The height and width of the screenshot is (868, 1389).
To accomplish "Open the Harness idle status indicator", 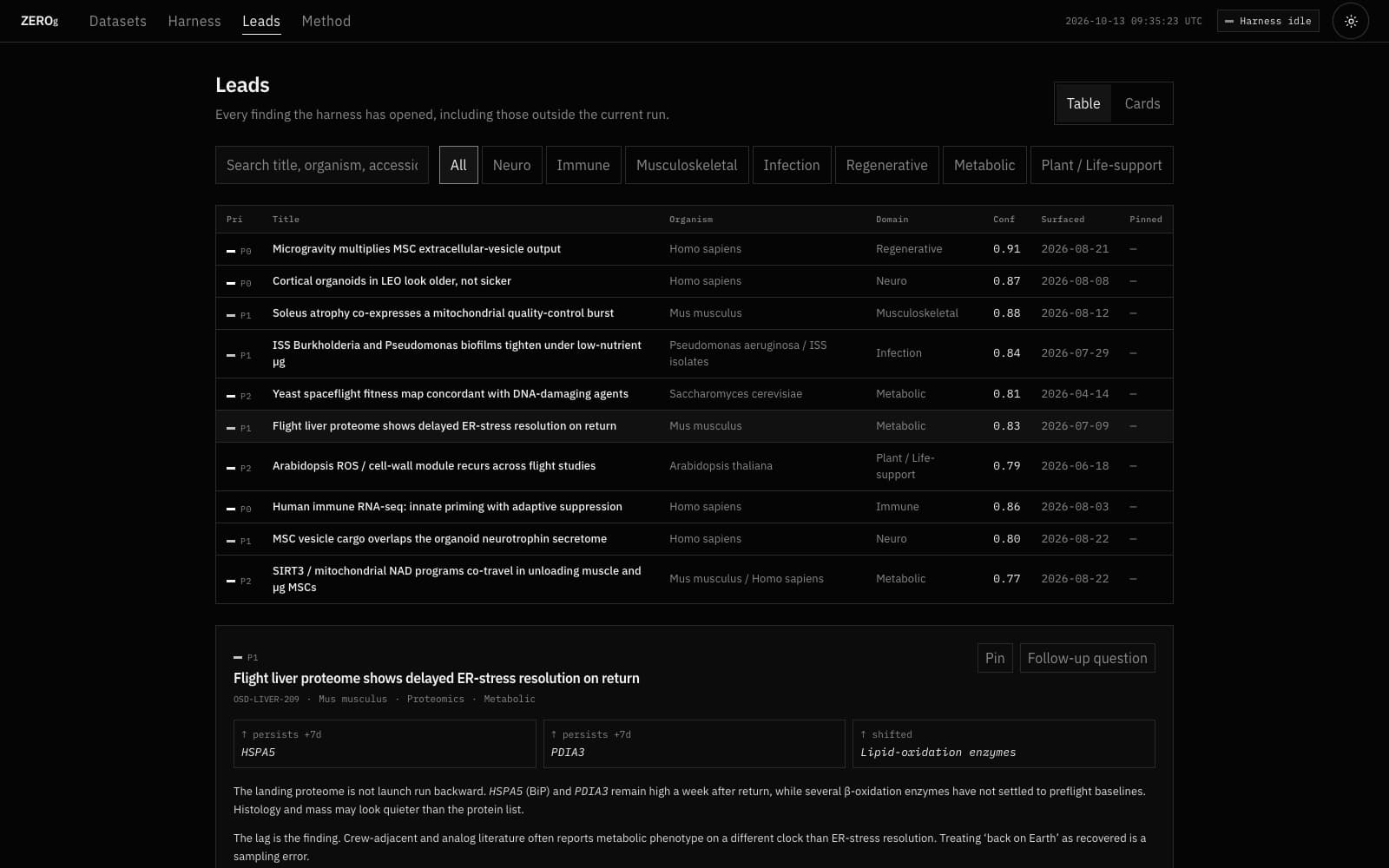I will (1267, 21).
